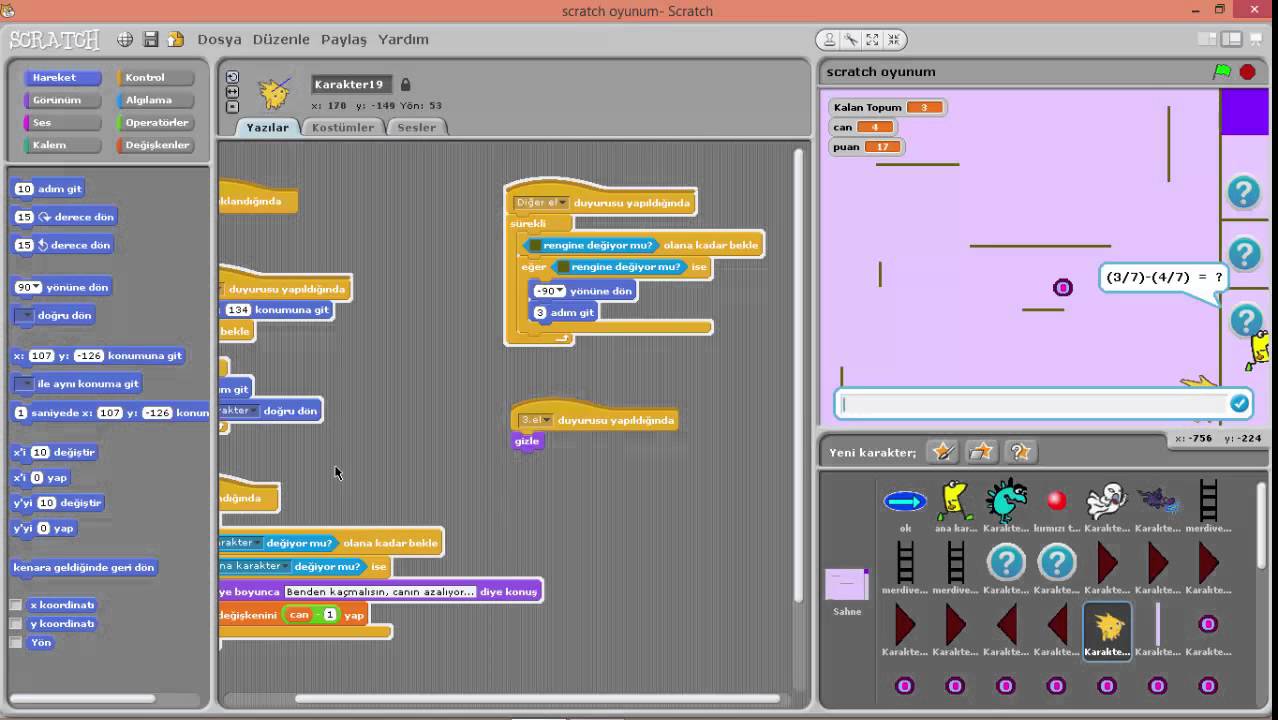Toggle the sprite drag lock icon
The width and height of the screenshot is (1278, 720).
(405, 85)
